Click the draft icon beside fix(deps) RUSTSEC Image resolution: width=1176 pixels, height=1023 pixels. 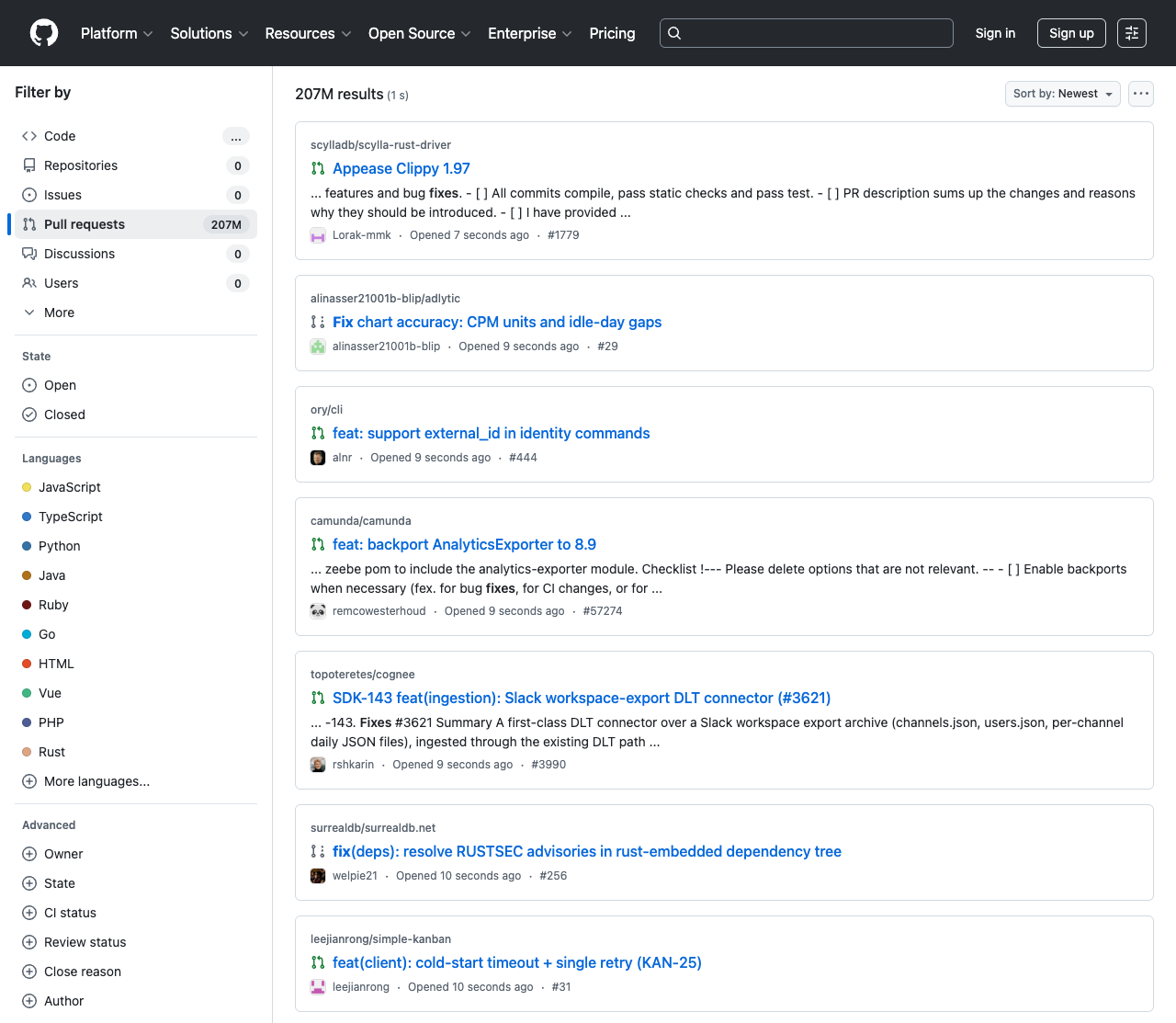(x=318, y=851)
